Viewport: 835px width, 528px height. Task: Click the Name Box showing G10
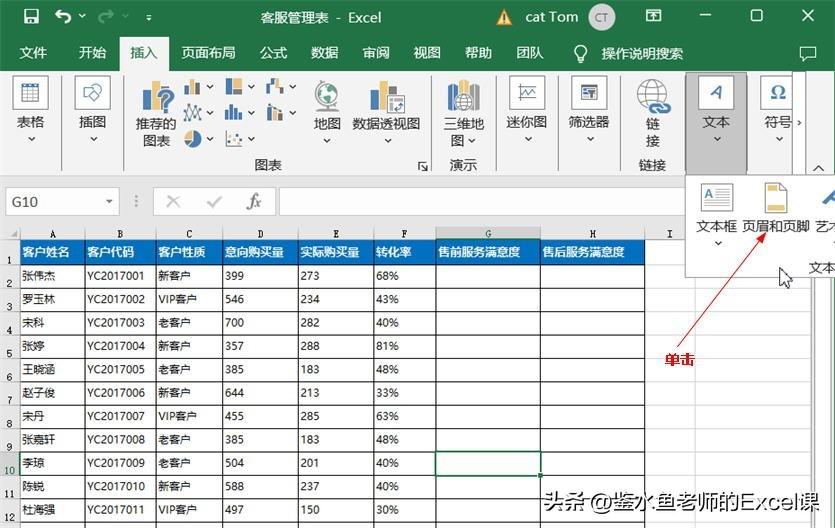(54, 202)
